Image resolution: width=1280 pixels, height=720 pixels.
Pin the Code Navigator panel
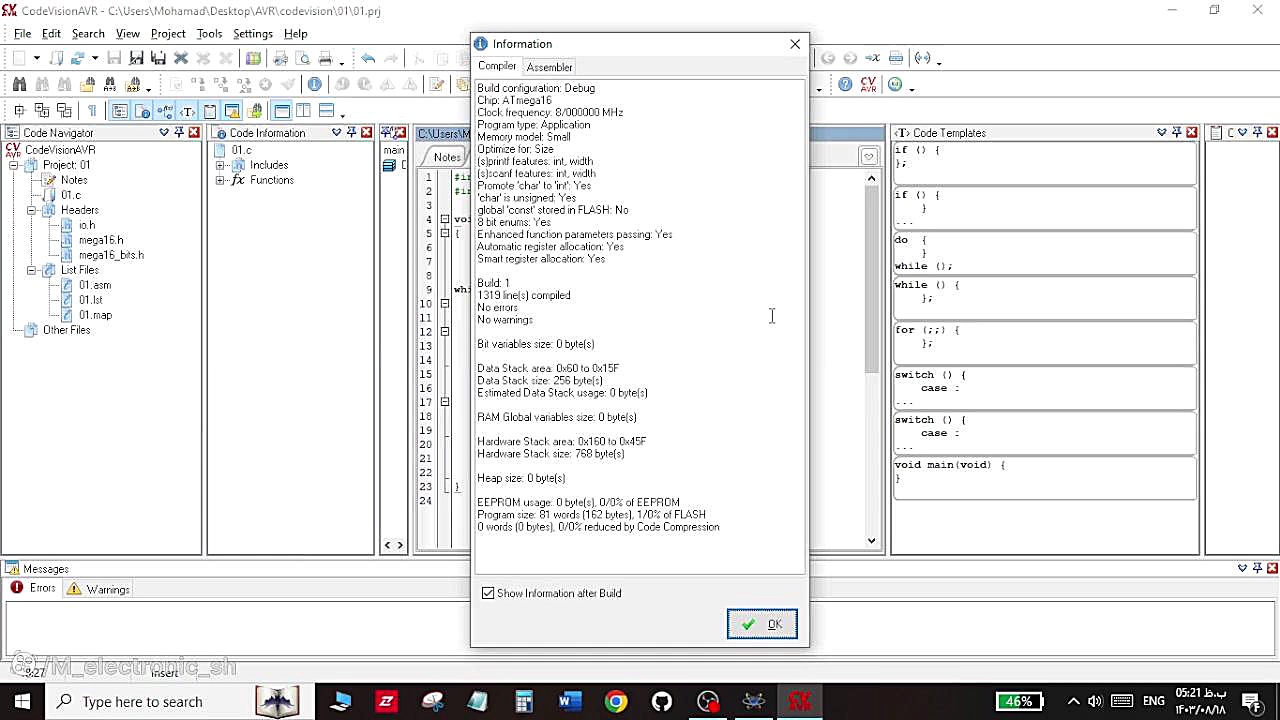(x=179, y=133)
